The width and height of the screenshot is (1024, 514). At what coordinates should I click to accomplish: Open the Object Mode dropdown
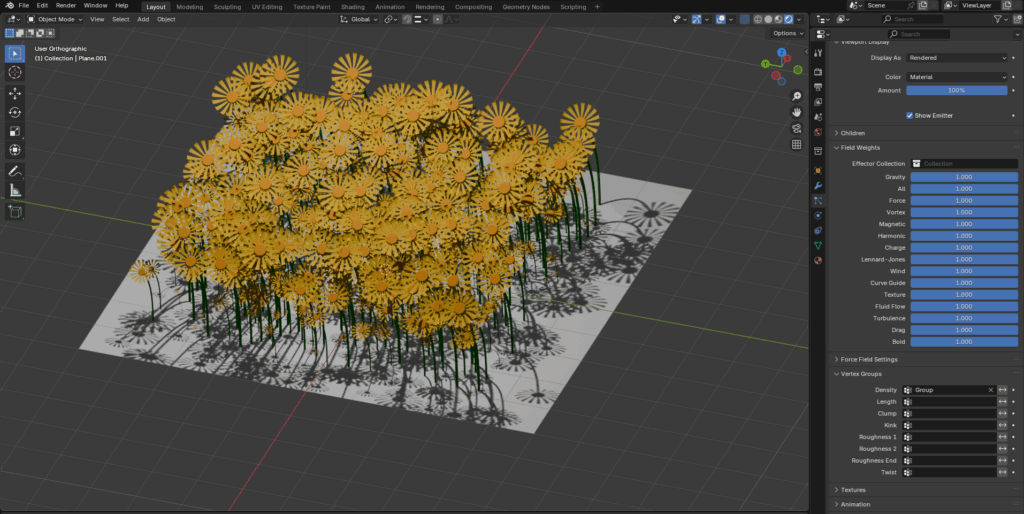pyautogui.click(x=55, y=19)
